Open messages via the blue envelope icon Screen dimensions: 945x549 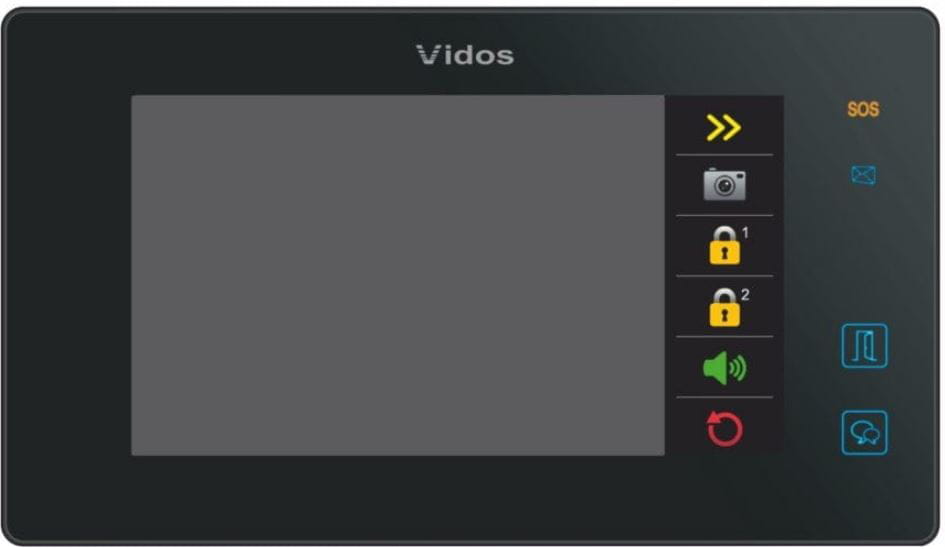pos(863,175)
